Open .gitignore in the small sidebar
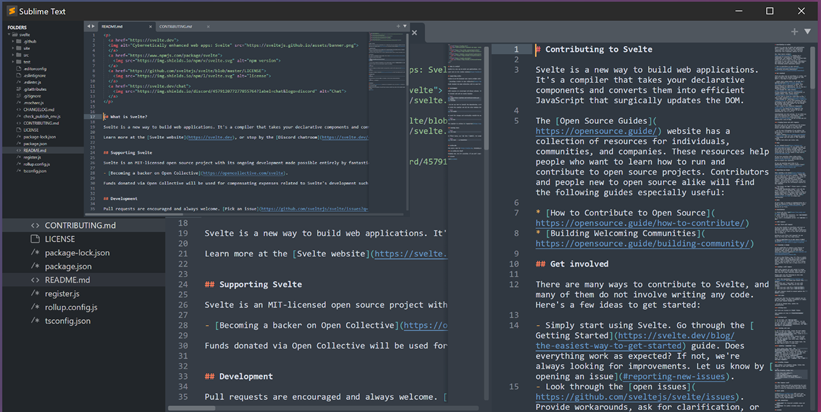This screenshot has height=412, width=821. pyautogui.click(x=32, y=96)
